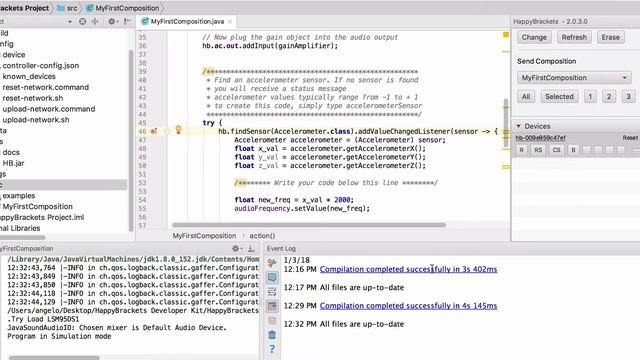This screenshot has width=640, height=360.
Task: Click the device Reset button
Action: pos(631,138)
